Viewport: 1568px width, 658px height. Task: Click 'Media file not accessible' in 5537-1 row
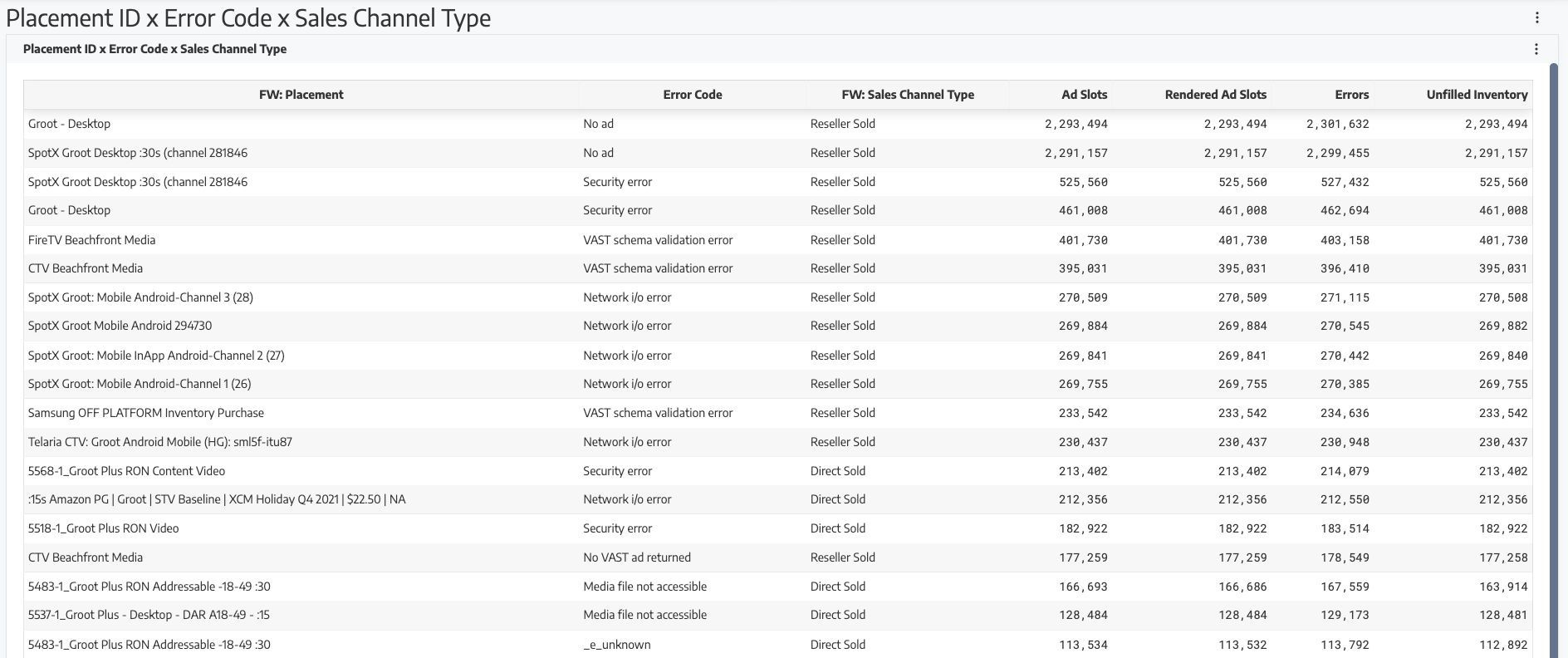click(x=645, y=615)
